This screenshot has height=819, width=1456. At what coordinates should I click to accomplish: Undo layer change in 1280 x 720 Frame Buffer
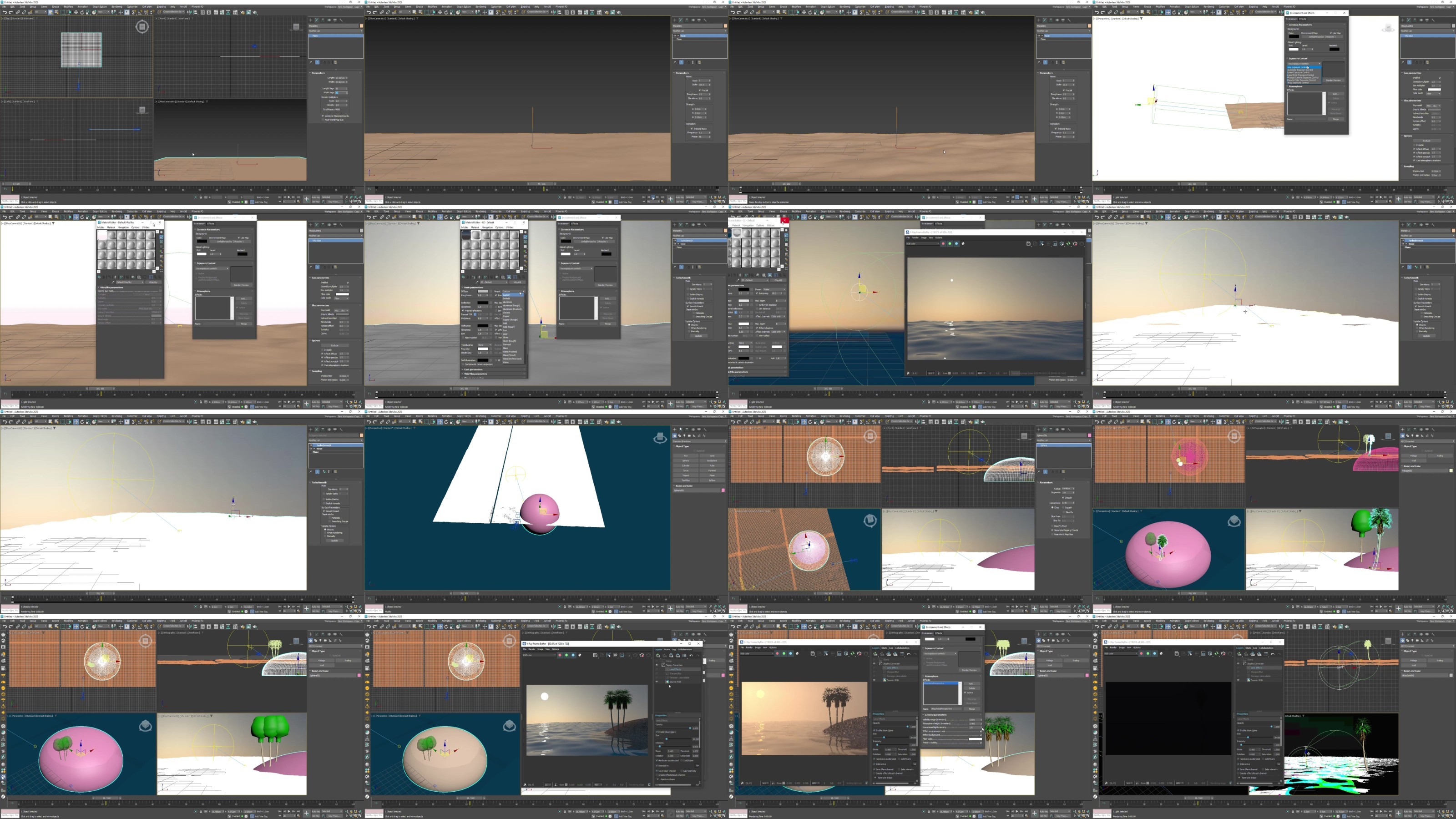[691, 656]
